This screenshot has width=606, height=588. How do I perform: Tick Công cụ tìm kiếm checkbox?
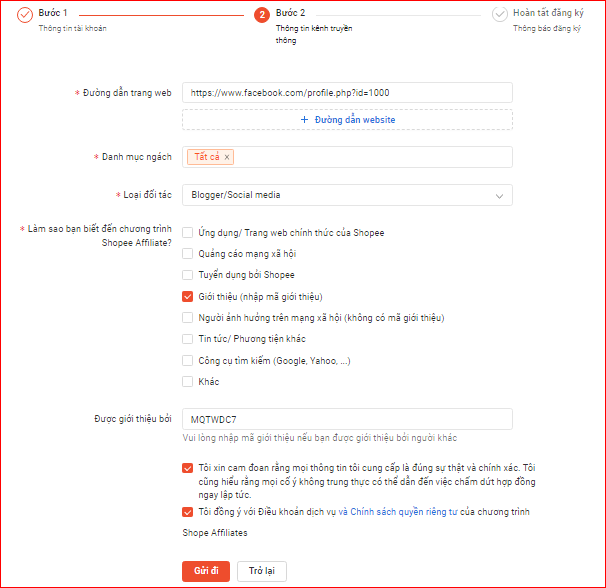tap(188, 360)
